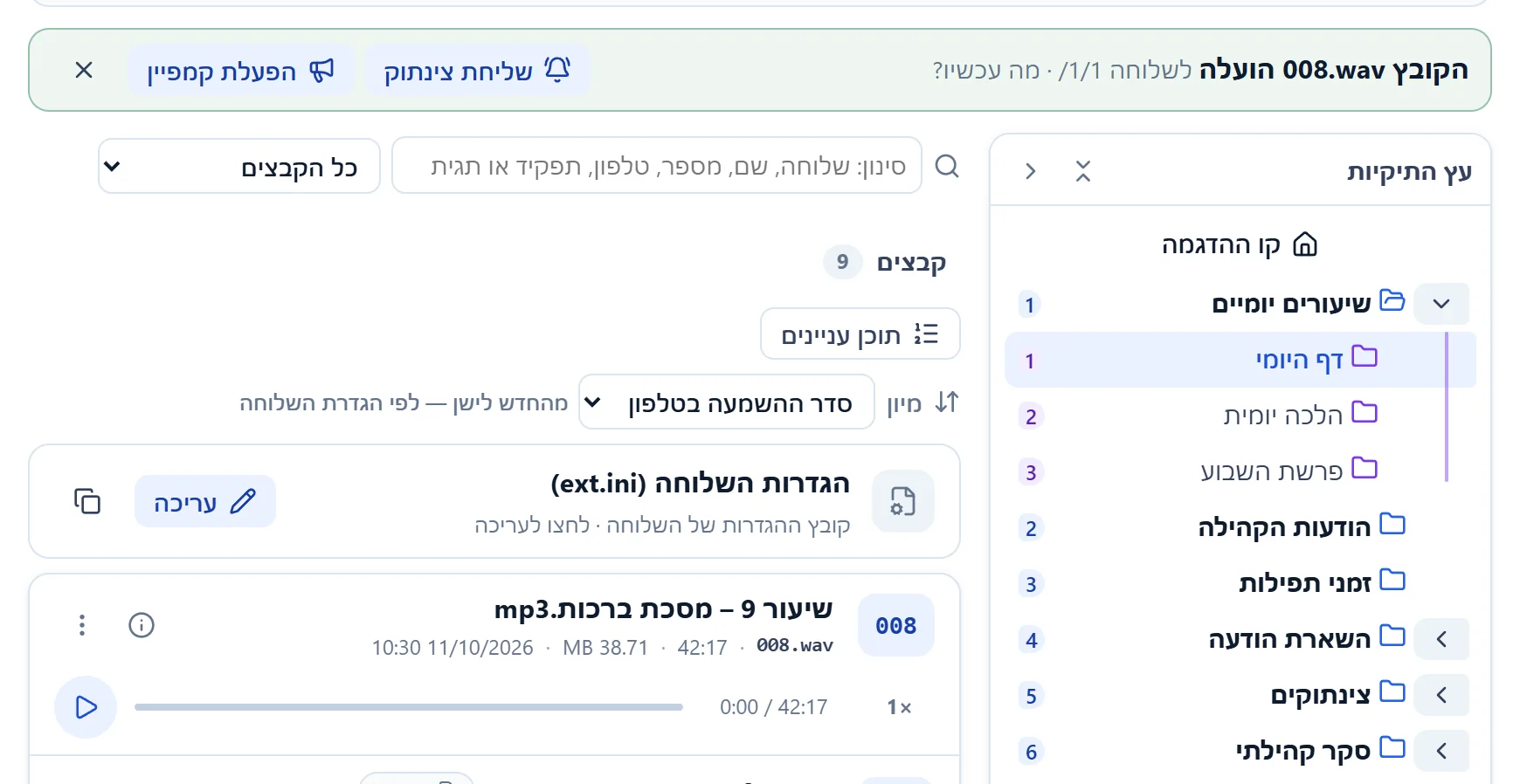Open the sort order dropdown 'סדר ההשמעה בטלפון'

tap(727, 402)
